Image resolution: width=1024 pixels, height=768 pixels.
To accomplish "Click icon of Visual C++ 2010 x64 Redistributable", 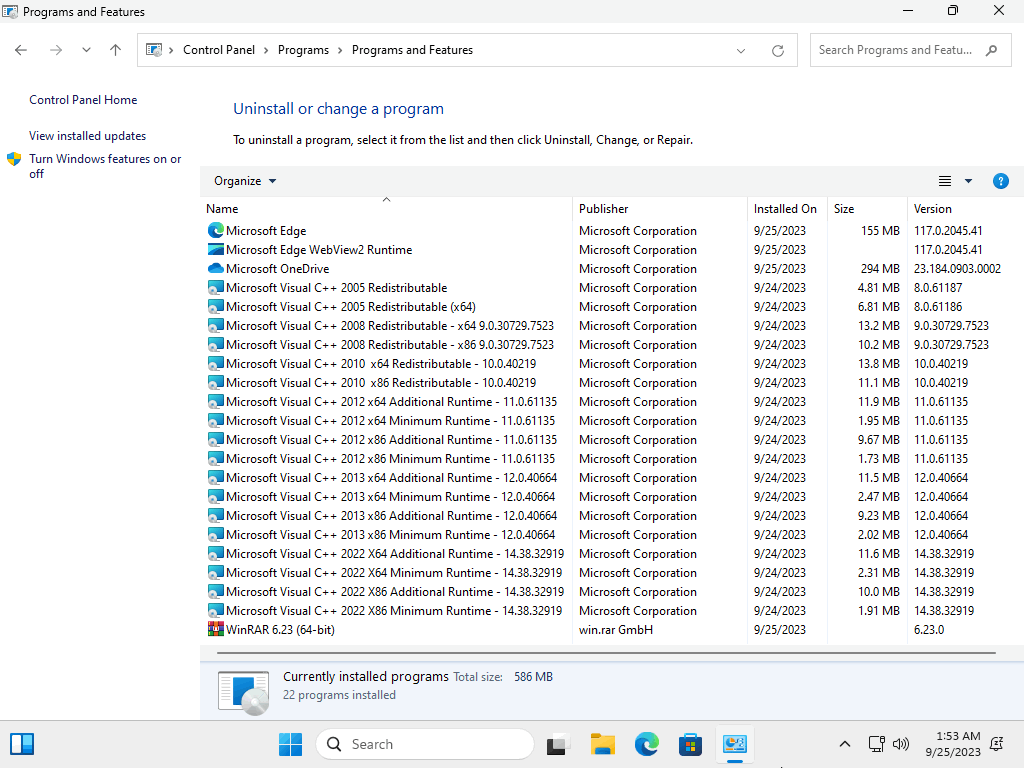I will click(216, 363).
